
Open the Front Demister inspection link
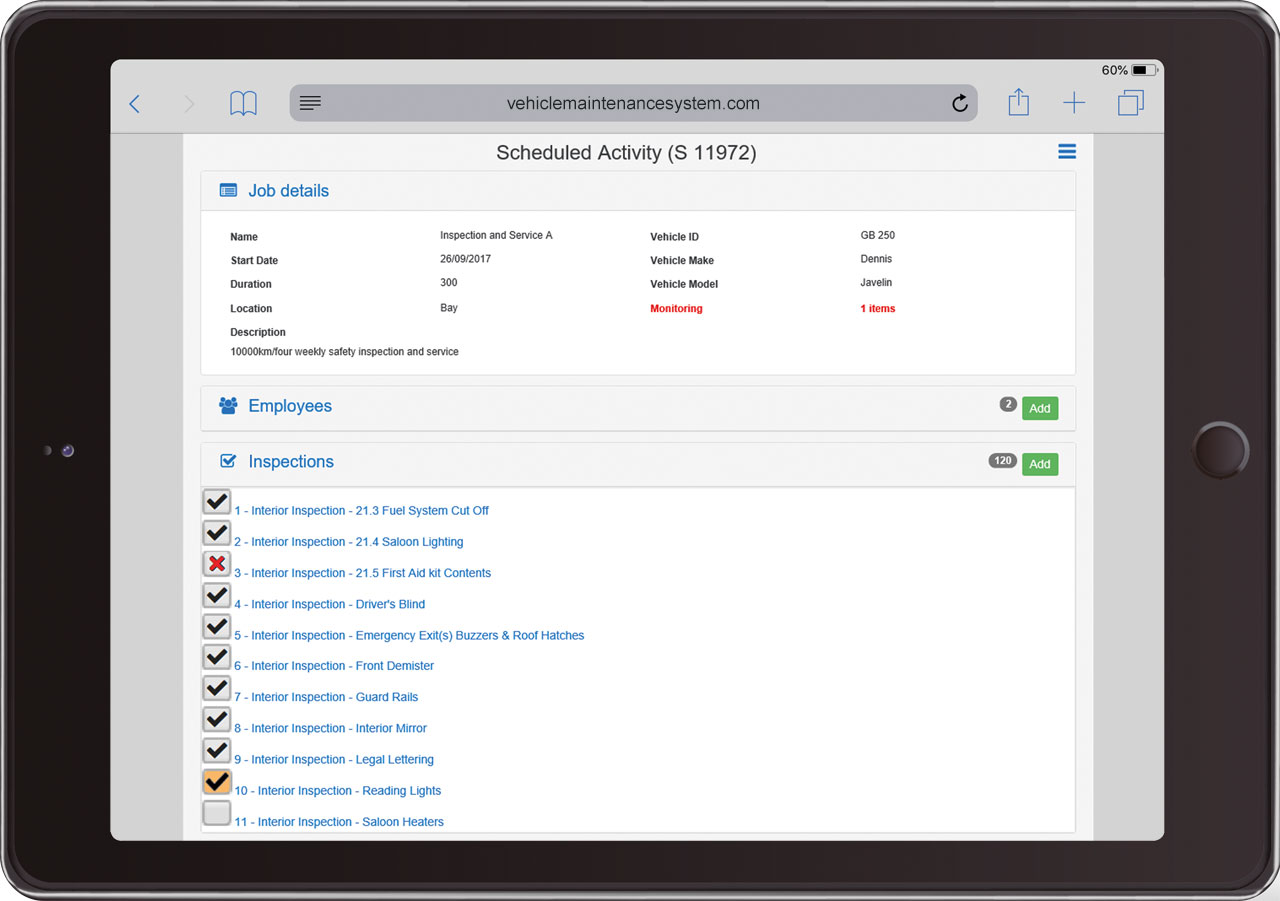pyautogui.click(x=334, y=666)
